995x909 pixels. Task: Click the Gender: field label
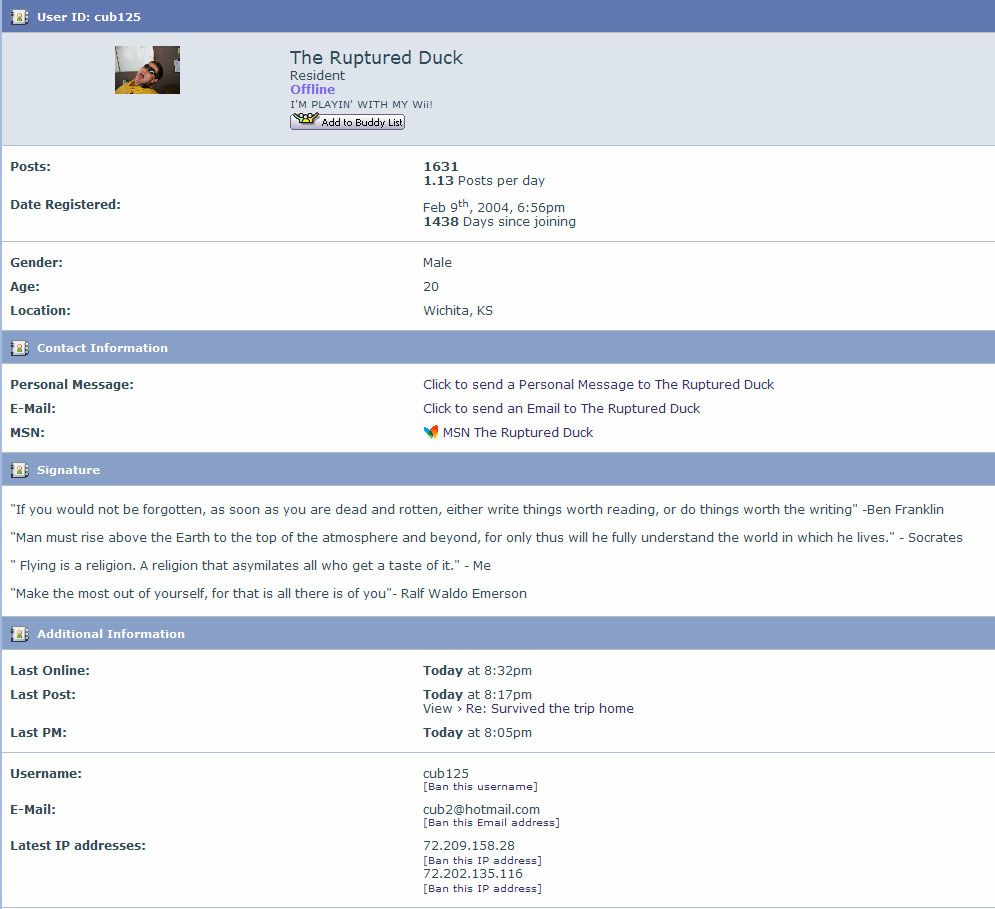36,263
